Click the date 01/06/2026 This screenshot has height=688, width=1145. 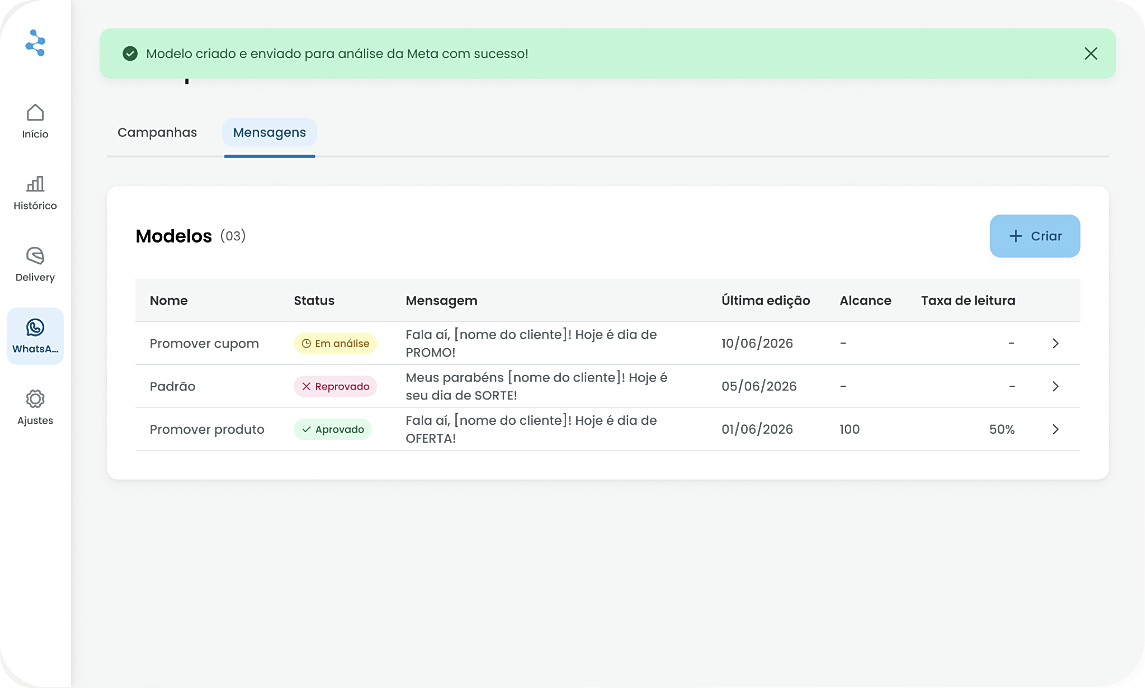[x=757, y=429]
